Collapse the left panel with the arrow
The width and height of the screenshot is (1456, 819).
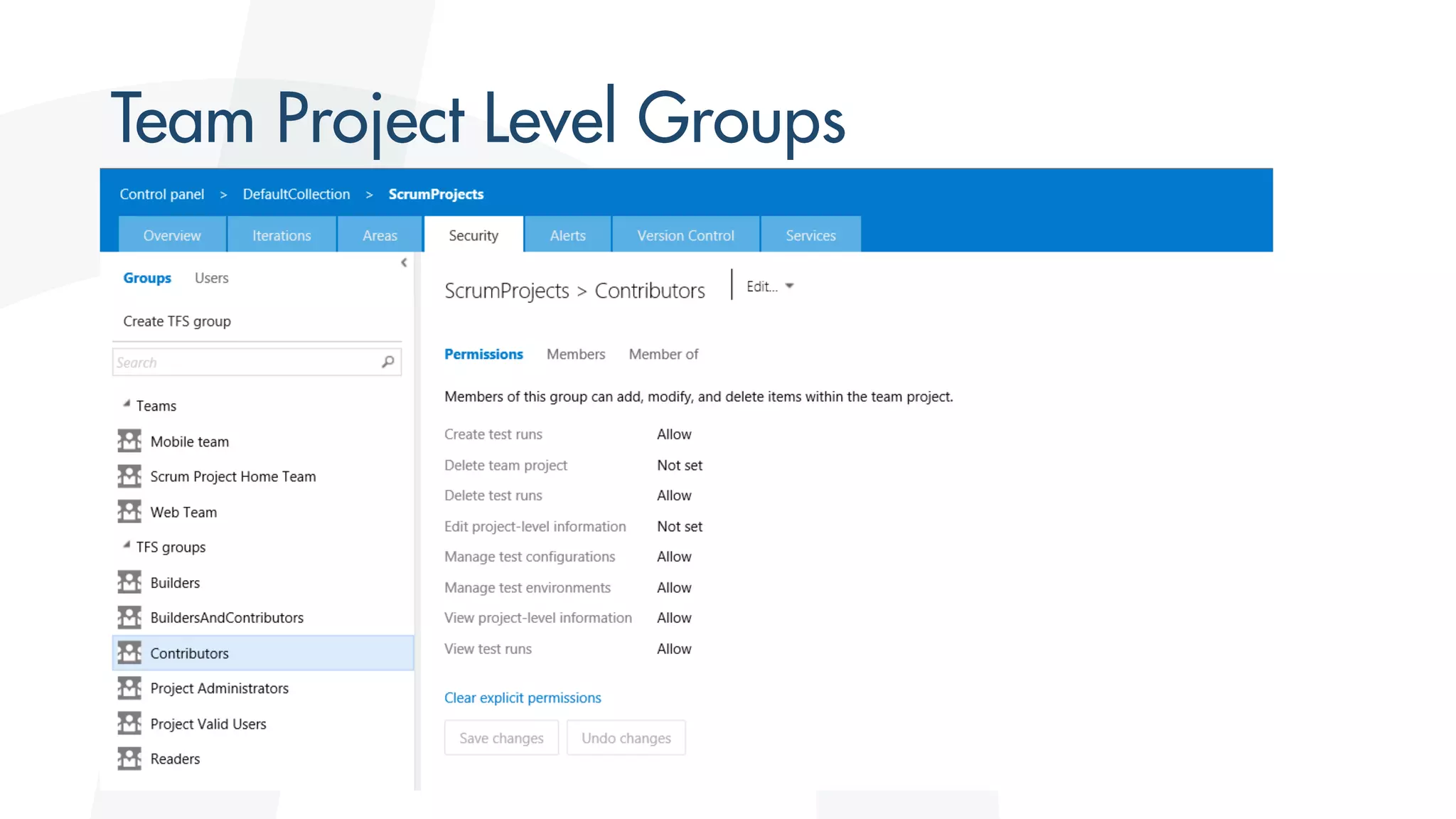point(404,263)
